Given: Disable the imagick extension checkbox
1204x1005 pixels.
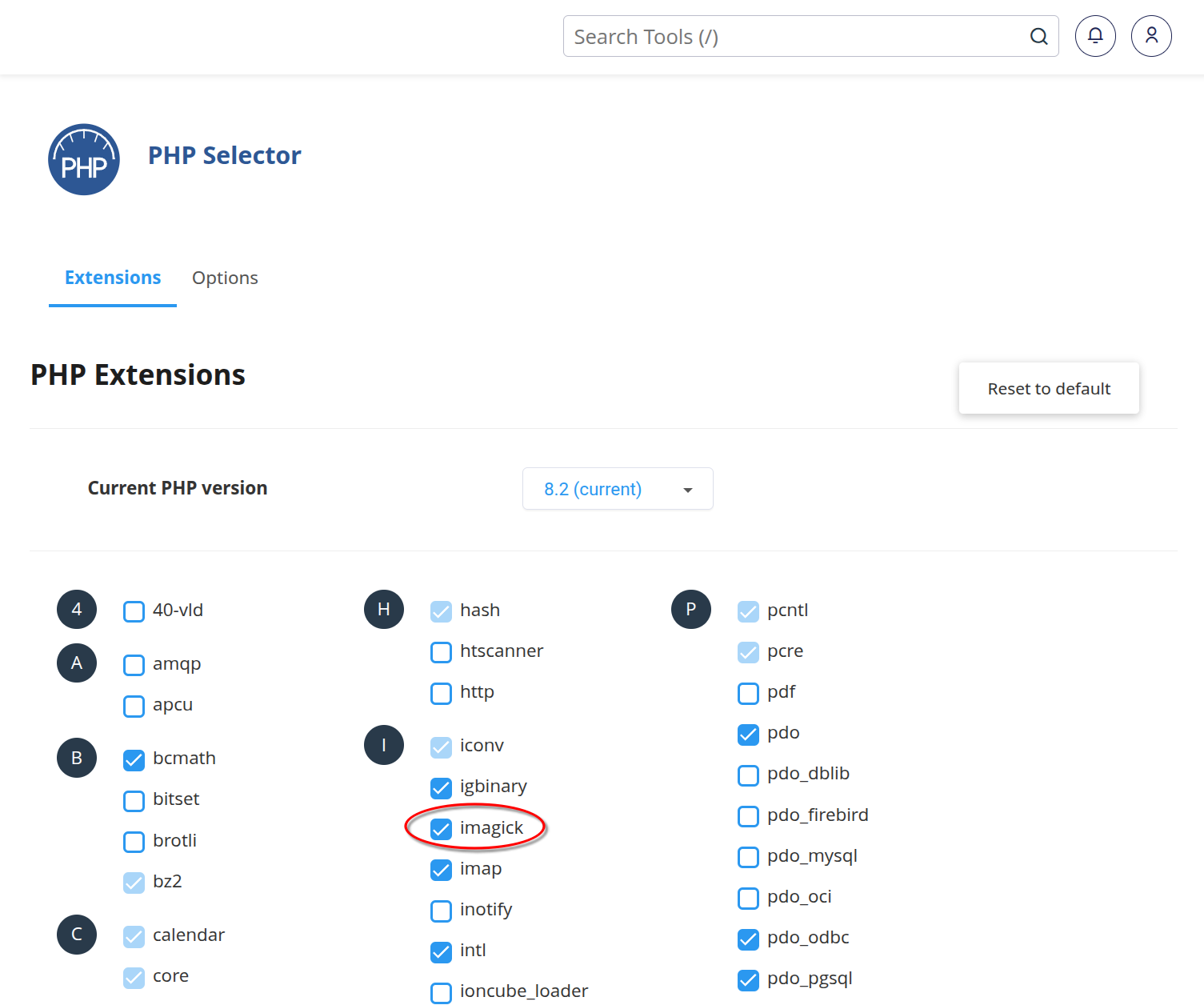Looking at the screenshot, I should tap(442, 829).
